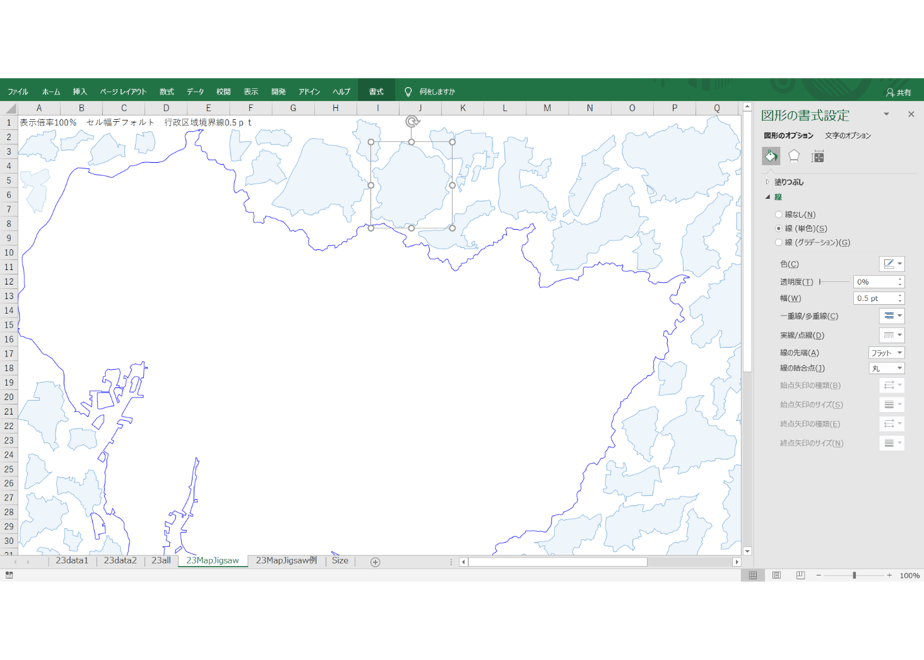Open the 実線/点線 dash type dropdown
This screenshot has width=924, height=660.
point(892,335)
